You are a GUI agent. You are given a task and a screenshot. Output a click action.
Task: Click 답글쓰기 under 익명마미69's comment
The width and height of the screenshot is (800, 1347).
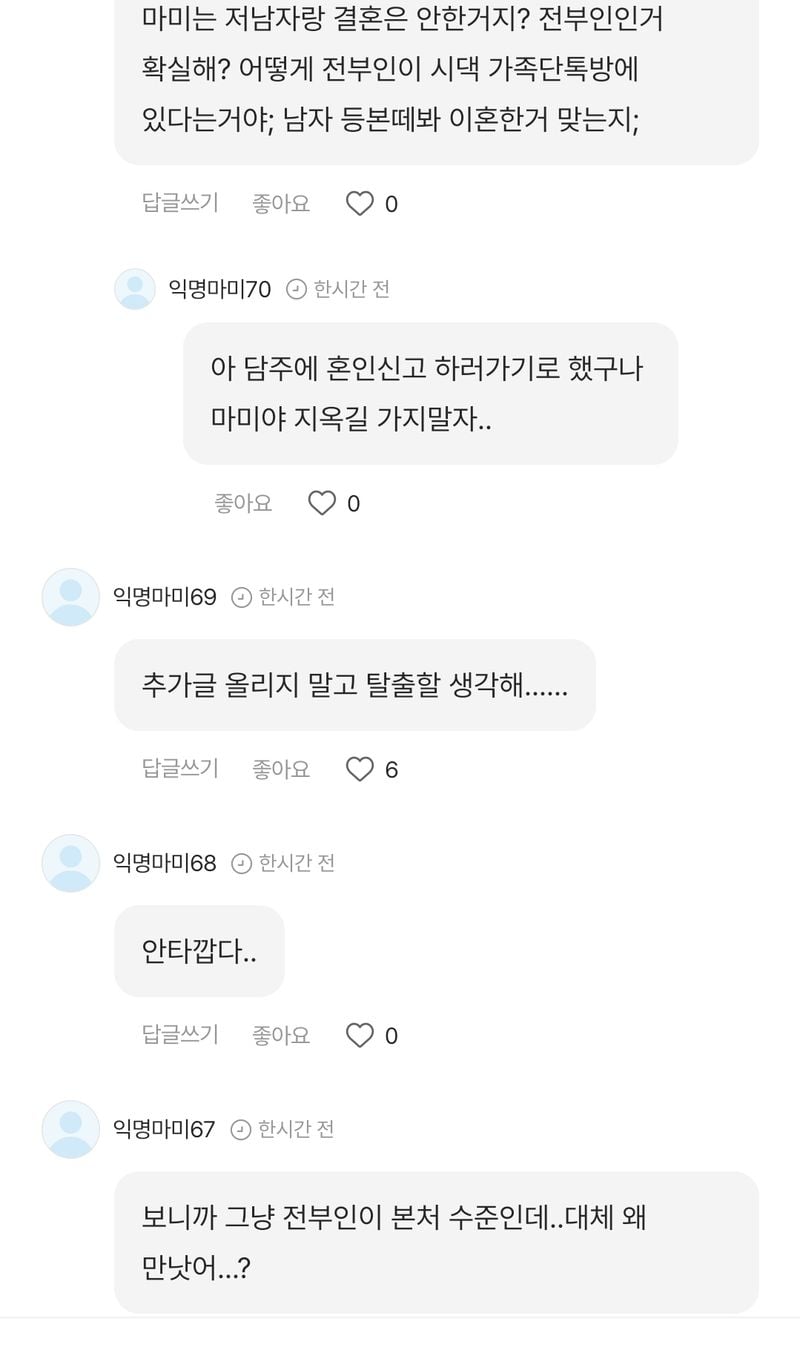tap(180, 768)
